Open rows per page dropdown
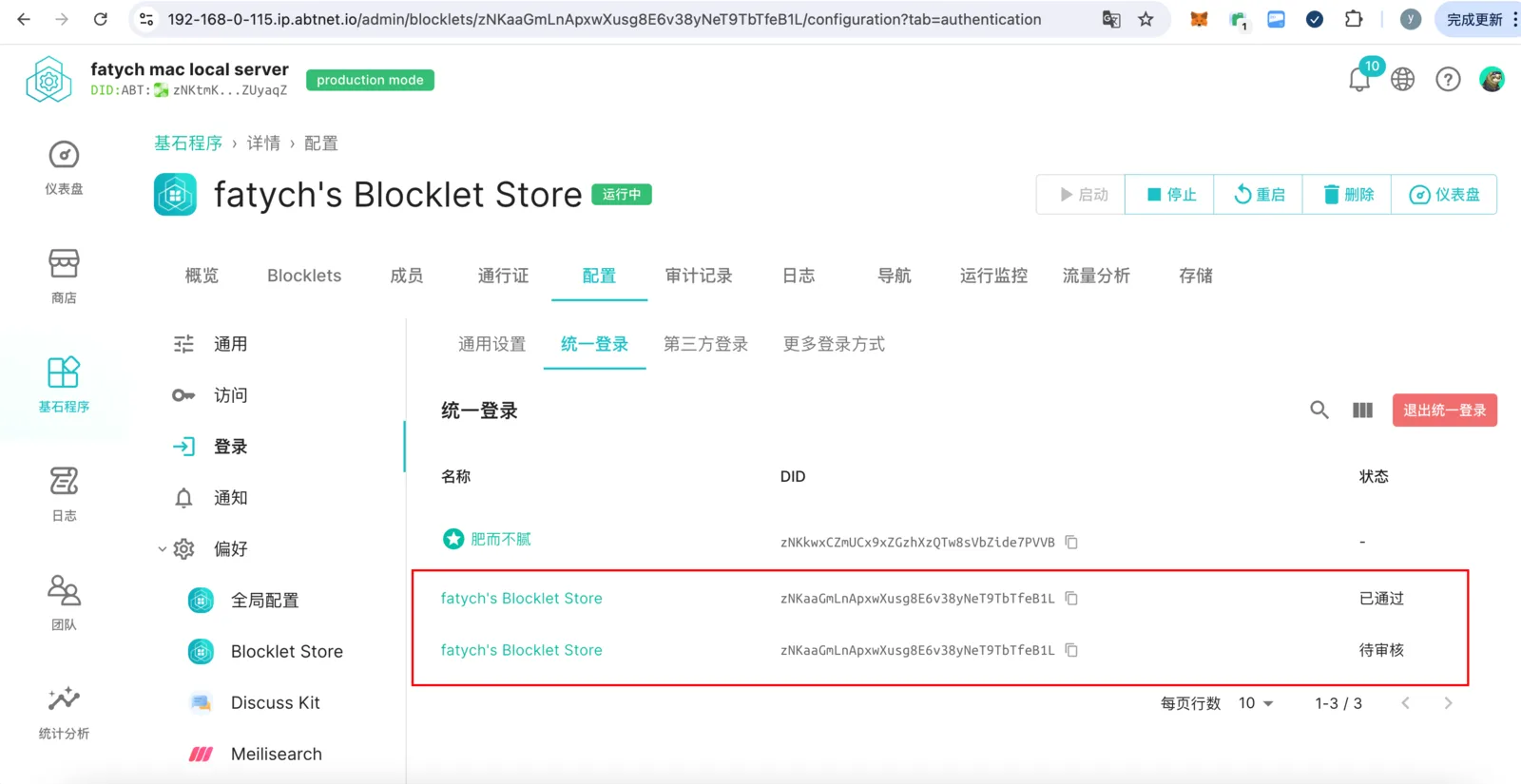The height and width of the screenshot is (784, 1521). click(x=1256, y=703)
